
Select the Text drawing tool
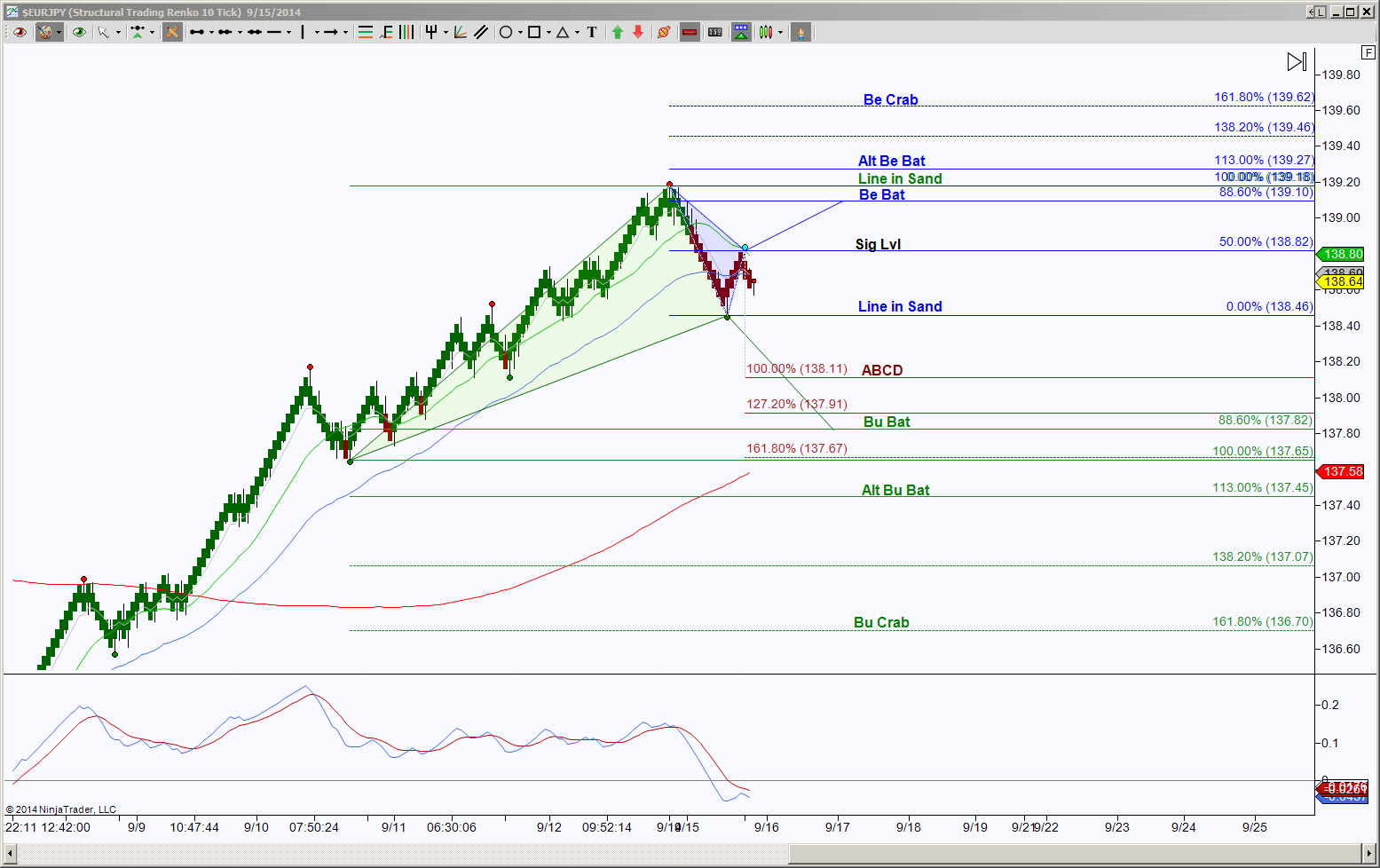coord(590,32)
